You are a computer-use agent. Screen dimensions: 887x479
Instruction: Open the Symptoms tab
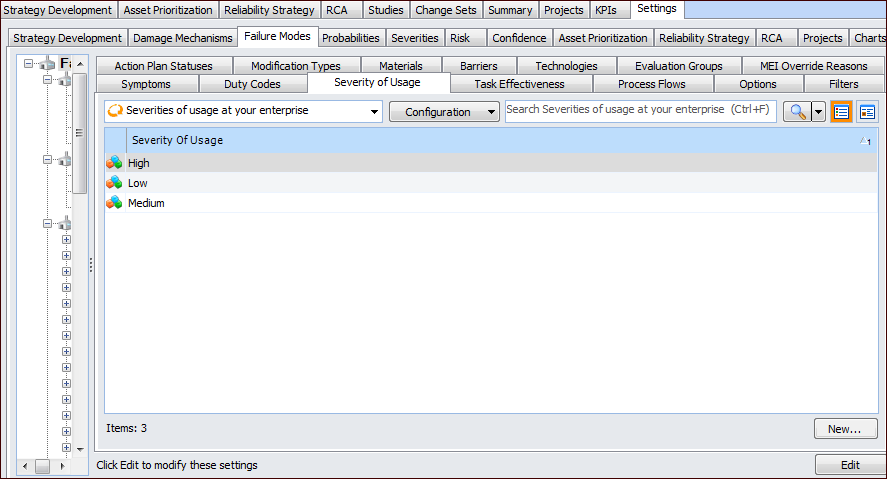tap(146, 84)
